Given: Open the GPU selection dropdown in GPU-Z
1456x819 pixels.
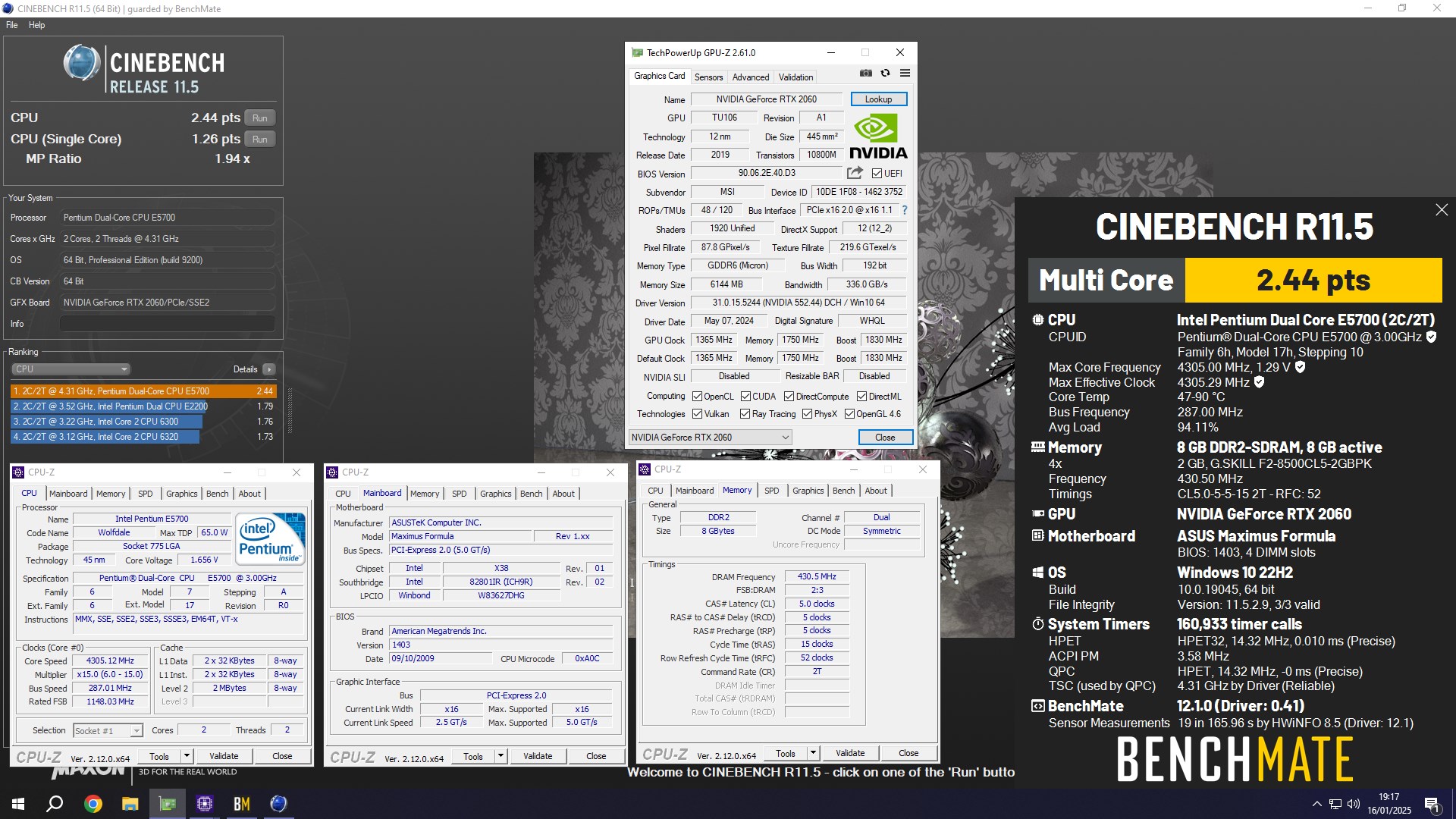Looking at the screenshot, I should coord(710,438).
